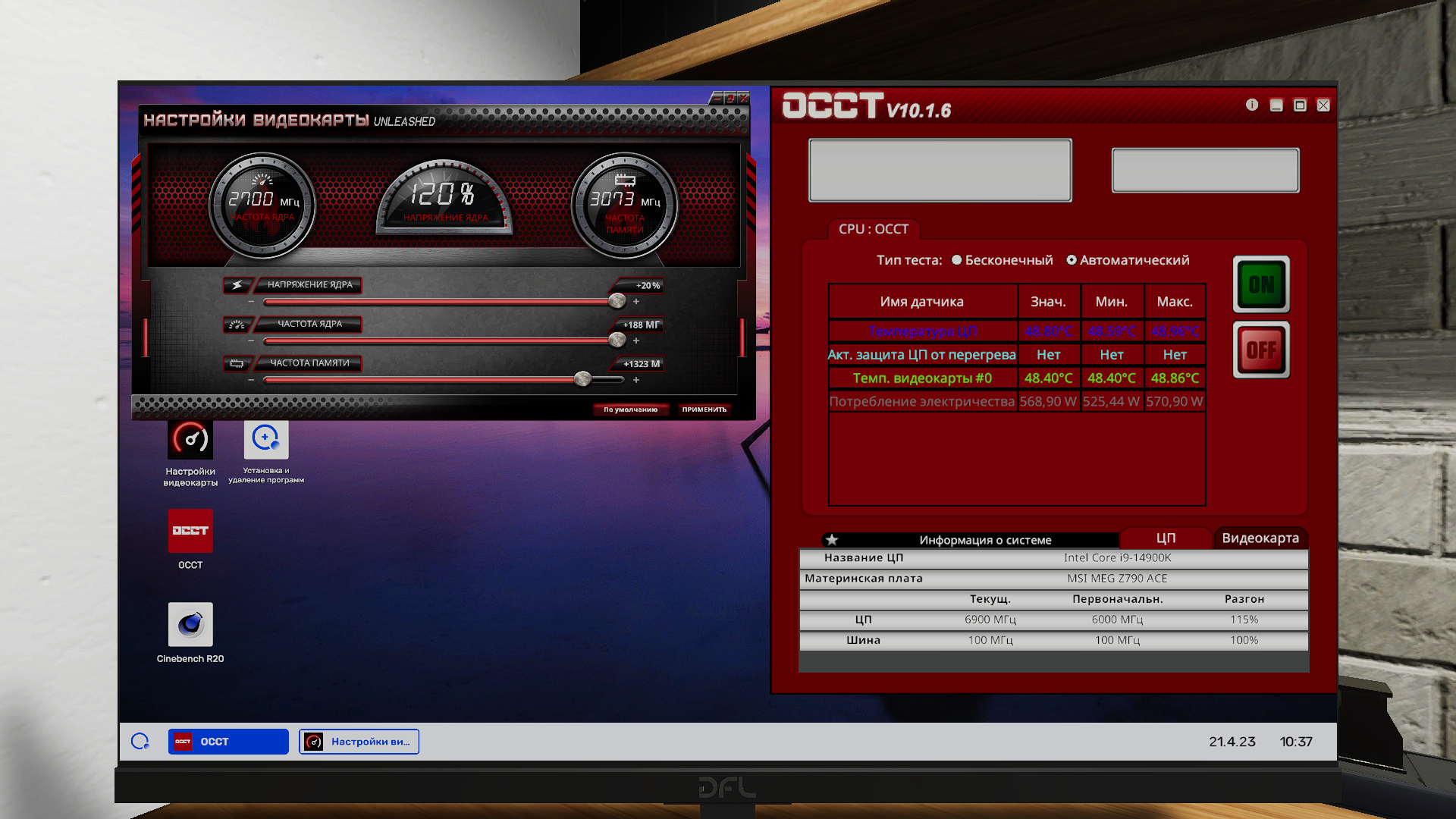Click the Частота ядра slider handle
1456x819 pixels.
pos(617,340)
